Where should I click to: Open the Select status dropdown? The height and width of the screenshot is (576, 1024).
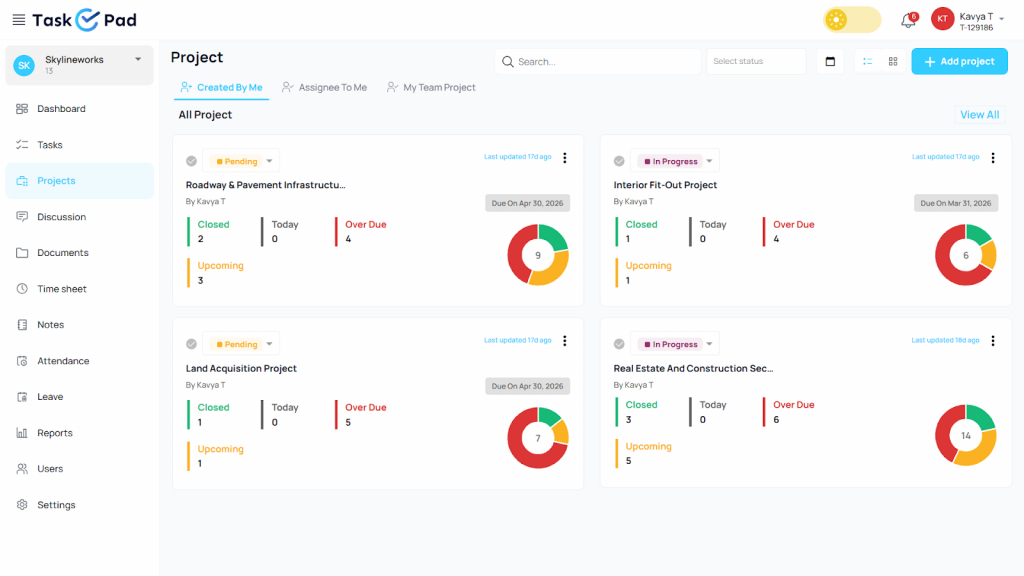756,62
